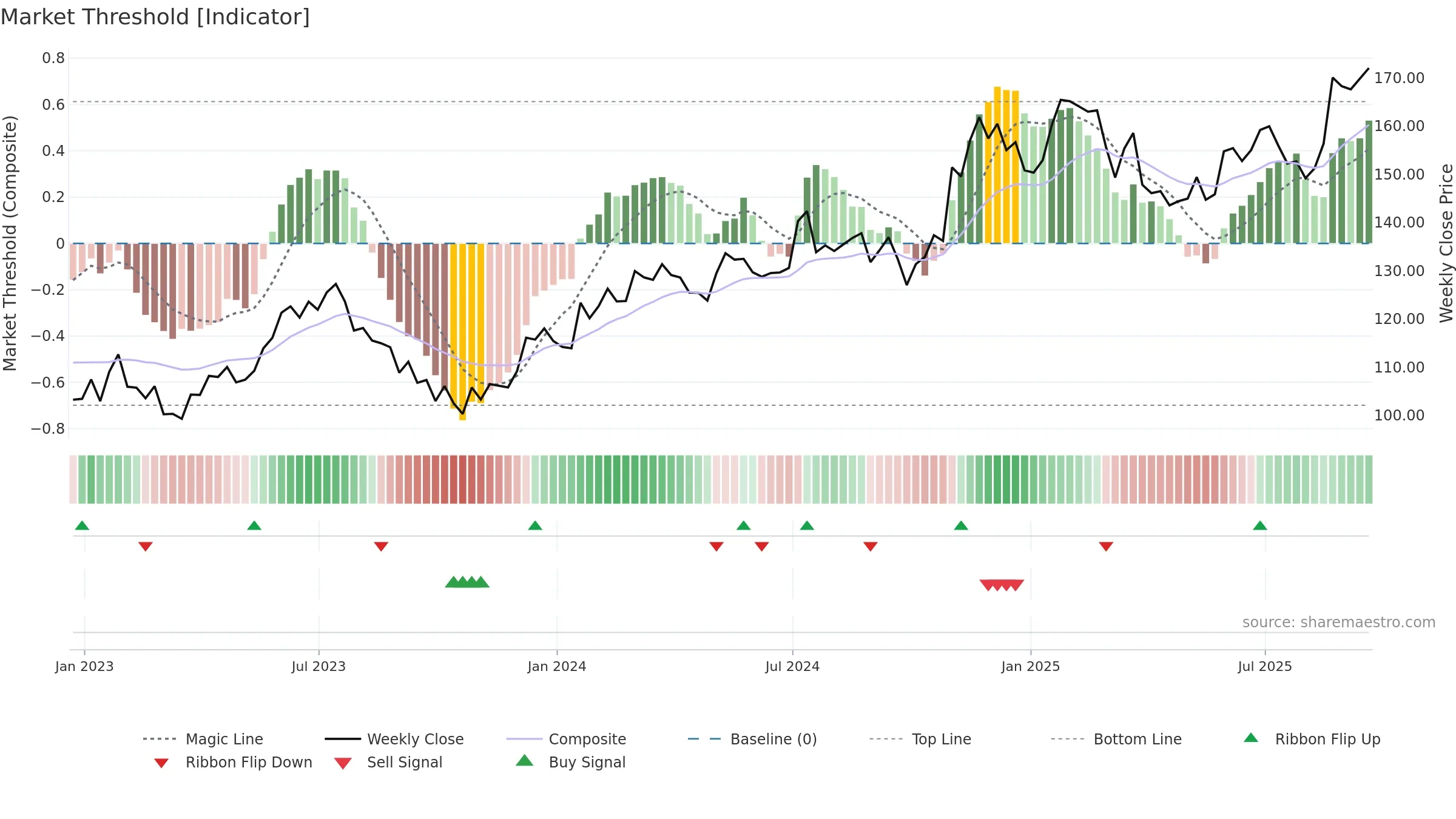Click the ribbon flip down marker in Feb 2023
1456x819 pixels.
[146, 547]
